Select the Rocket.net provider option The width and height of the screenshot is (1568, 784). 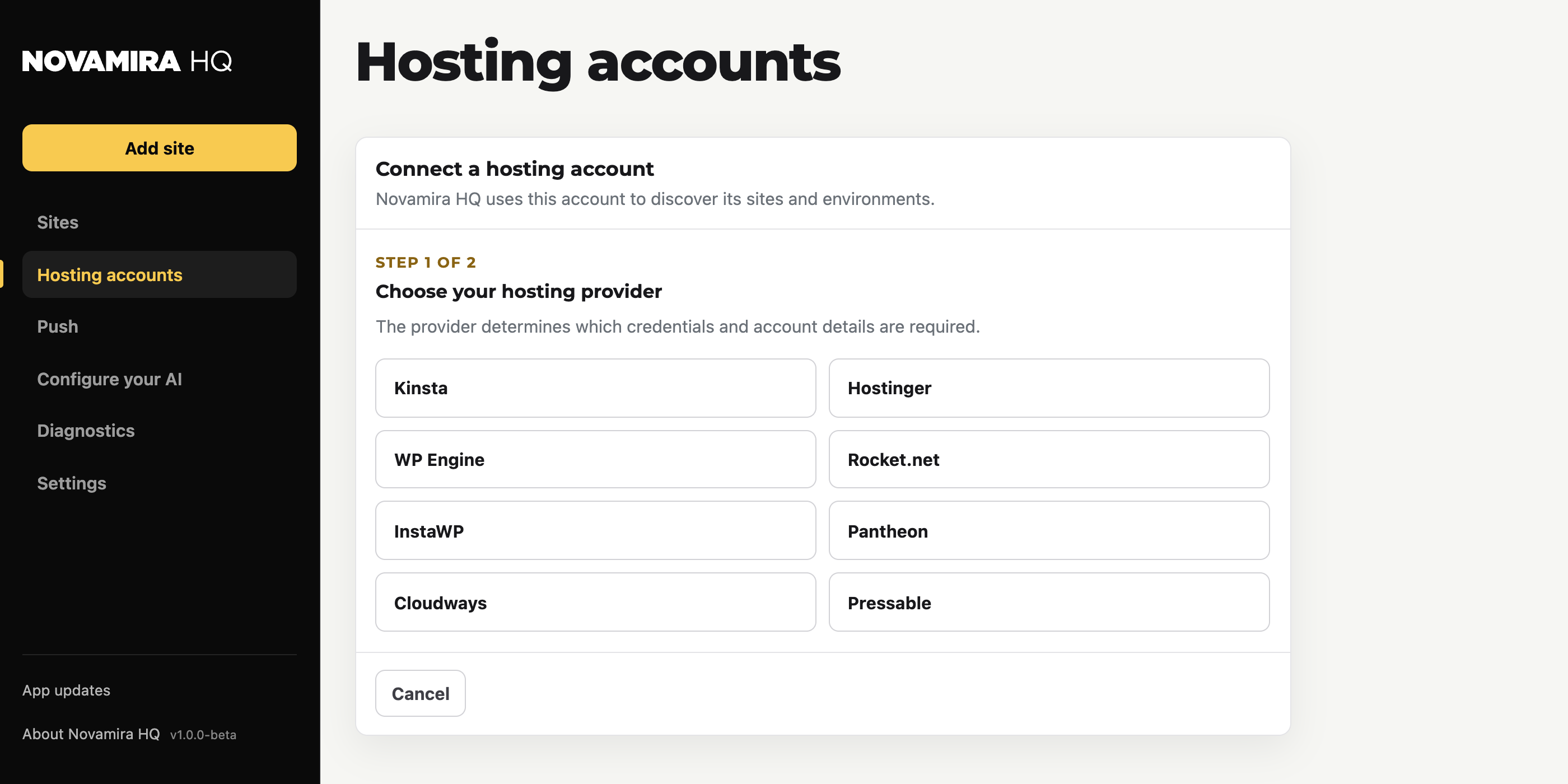[x=1049, y=460]
